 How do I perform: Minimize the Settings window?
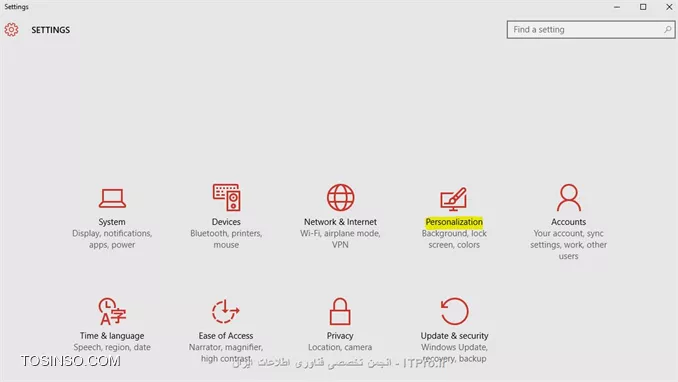pos(617,7)
